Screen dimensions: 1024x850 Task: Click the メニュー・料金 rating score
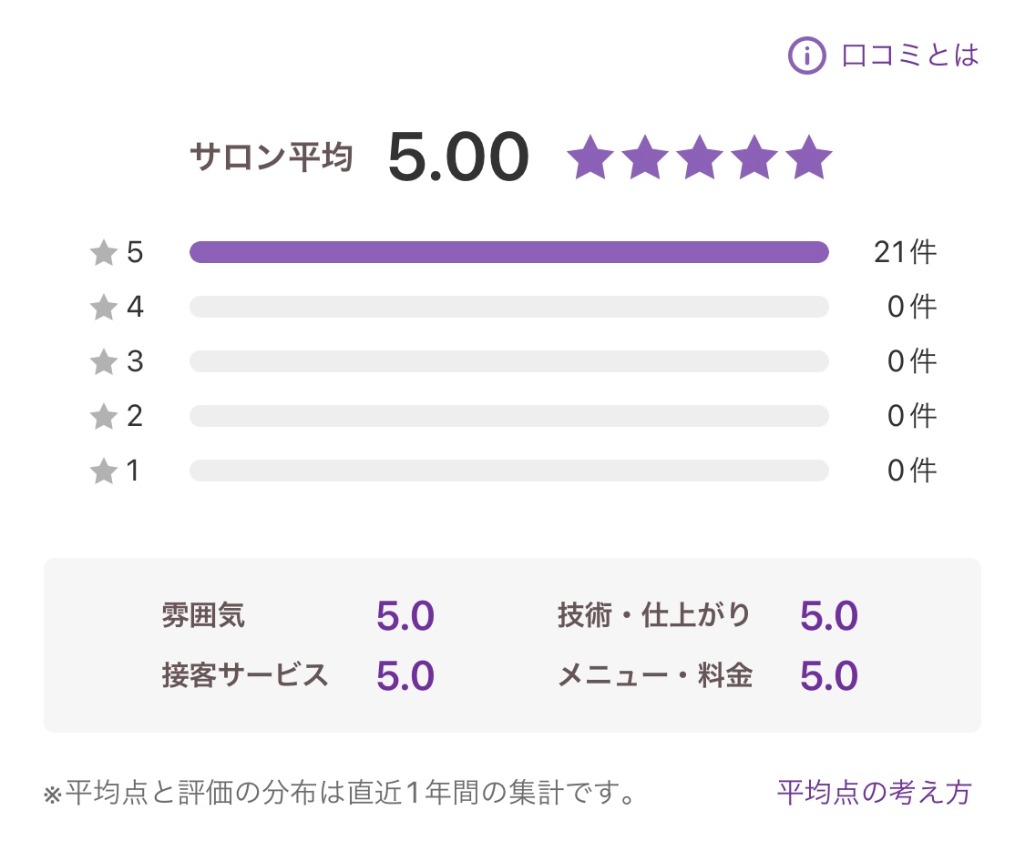point(829,677)
